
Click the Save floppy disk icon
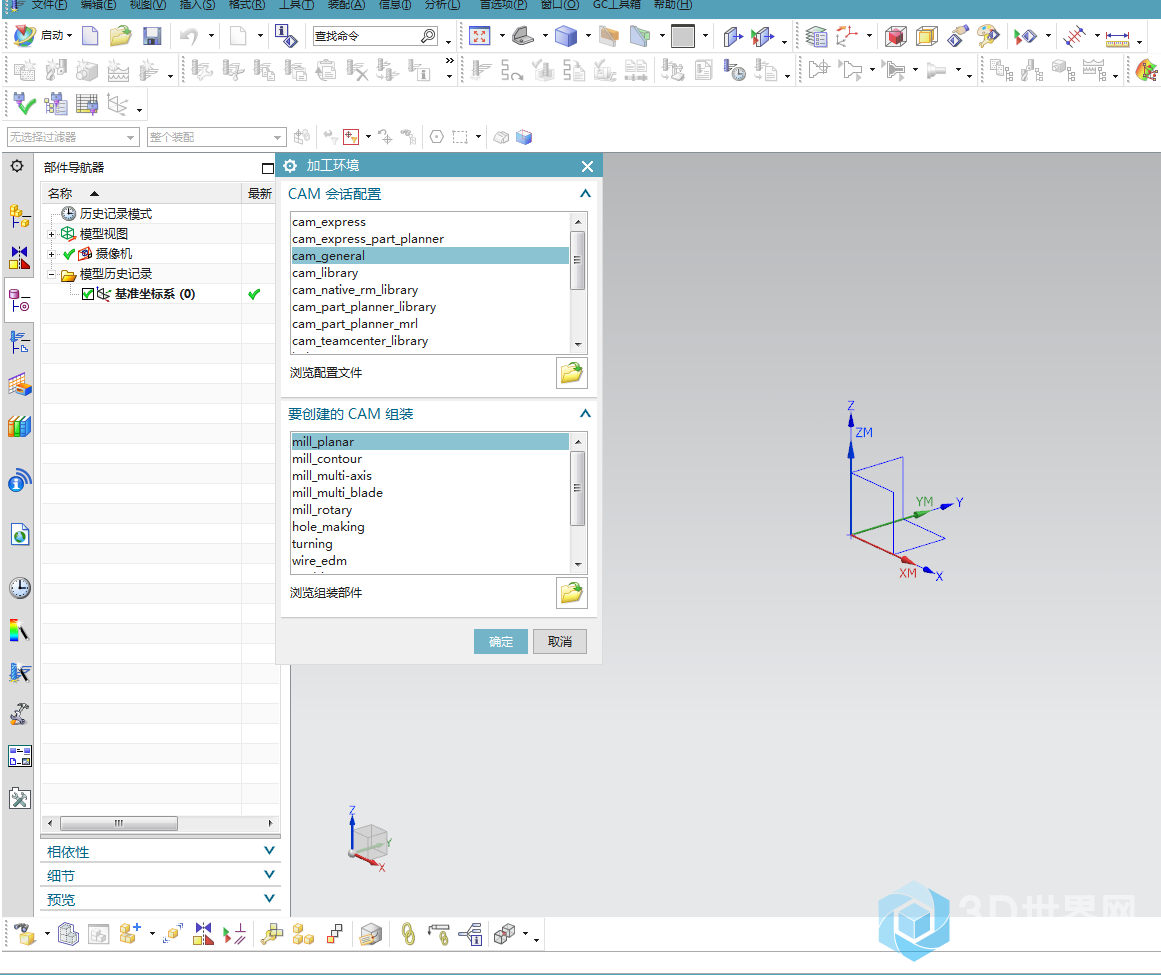(x=152, y=36)
